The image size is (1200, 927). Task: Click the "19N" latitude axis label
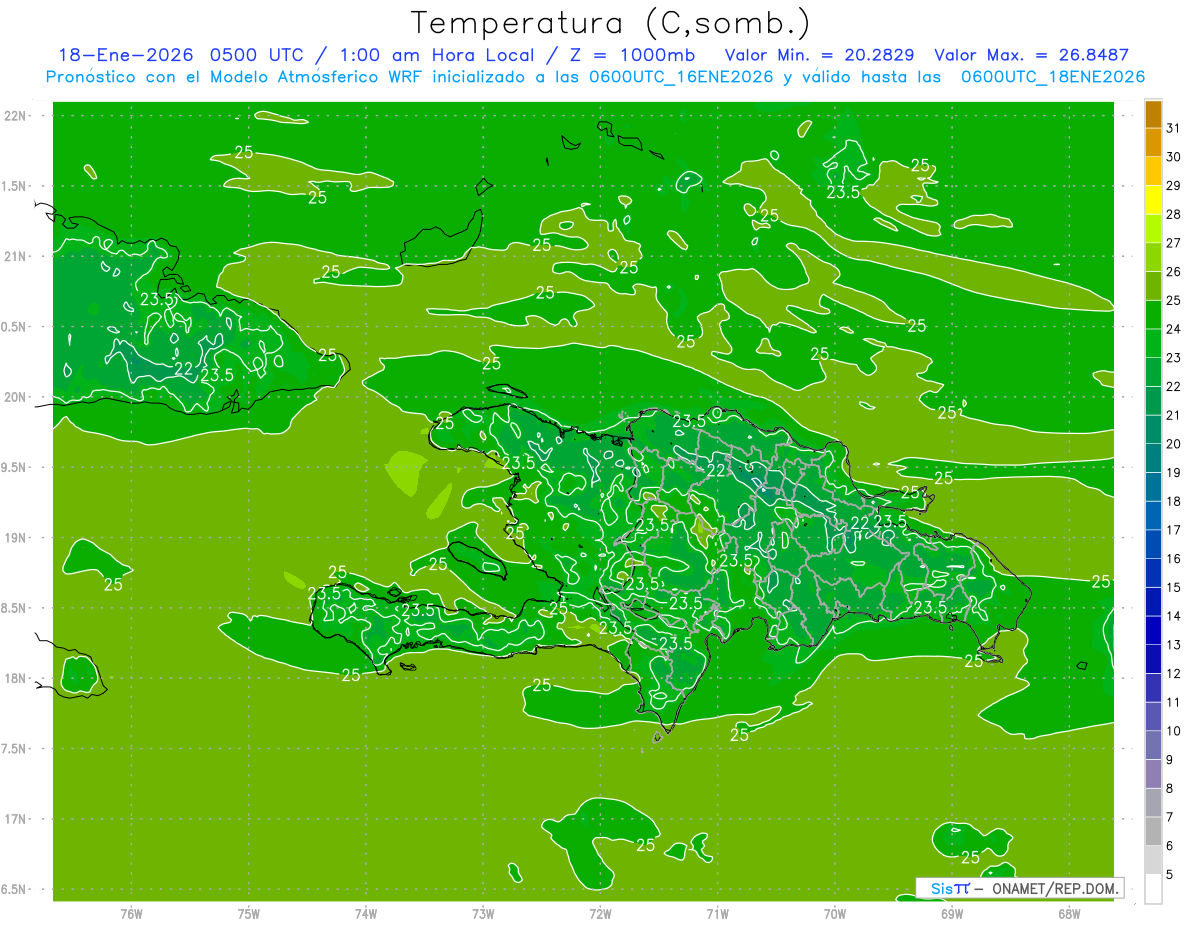point(15,538)
